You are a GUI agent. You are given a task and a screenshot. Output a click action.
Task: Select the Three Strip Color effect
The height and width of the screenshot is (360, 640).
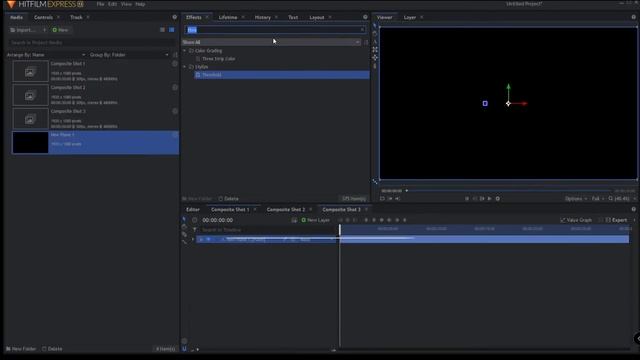[218, 59]
